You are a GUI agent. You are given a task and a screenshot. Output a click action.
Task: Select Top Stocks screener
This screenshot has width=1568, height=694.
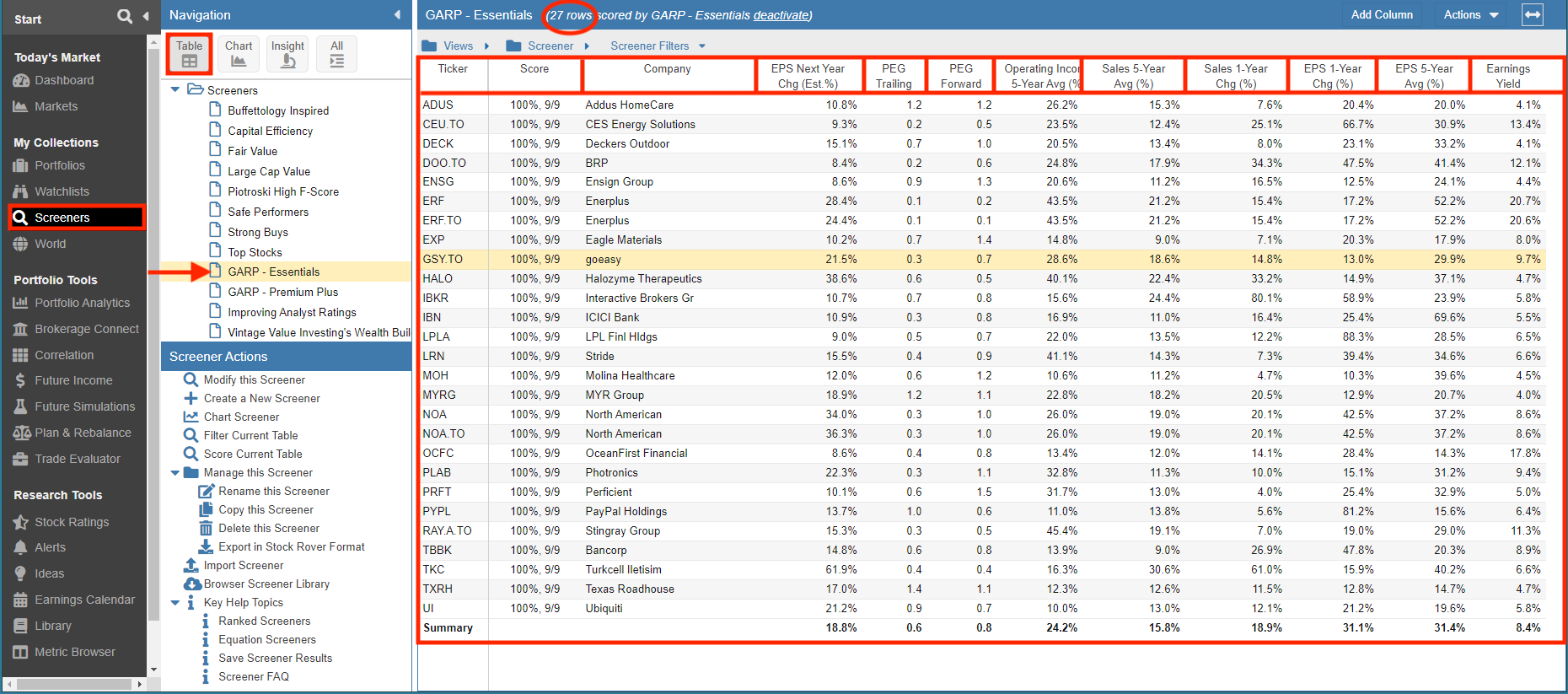pyautogui.click(x=255, y=252)
